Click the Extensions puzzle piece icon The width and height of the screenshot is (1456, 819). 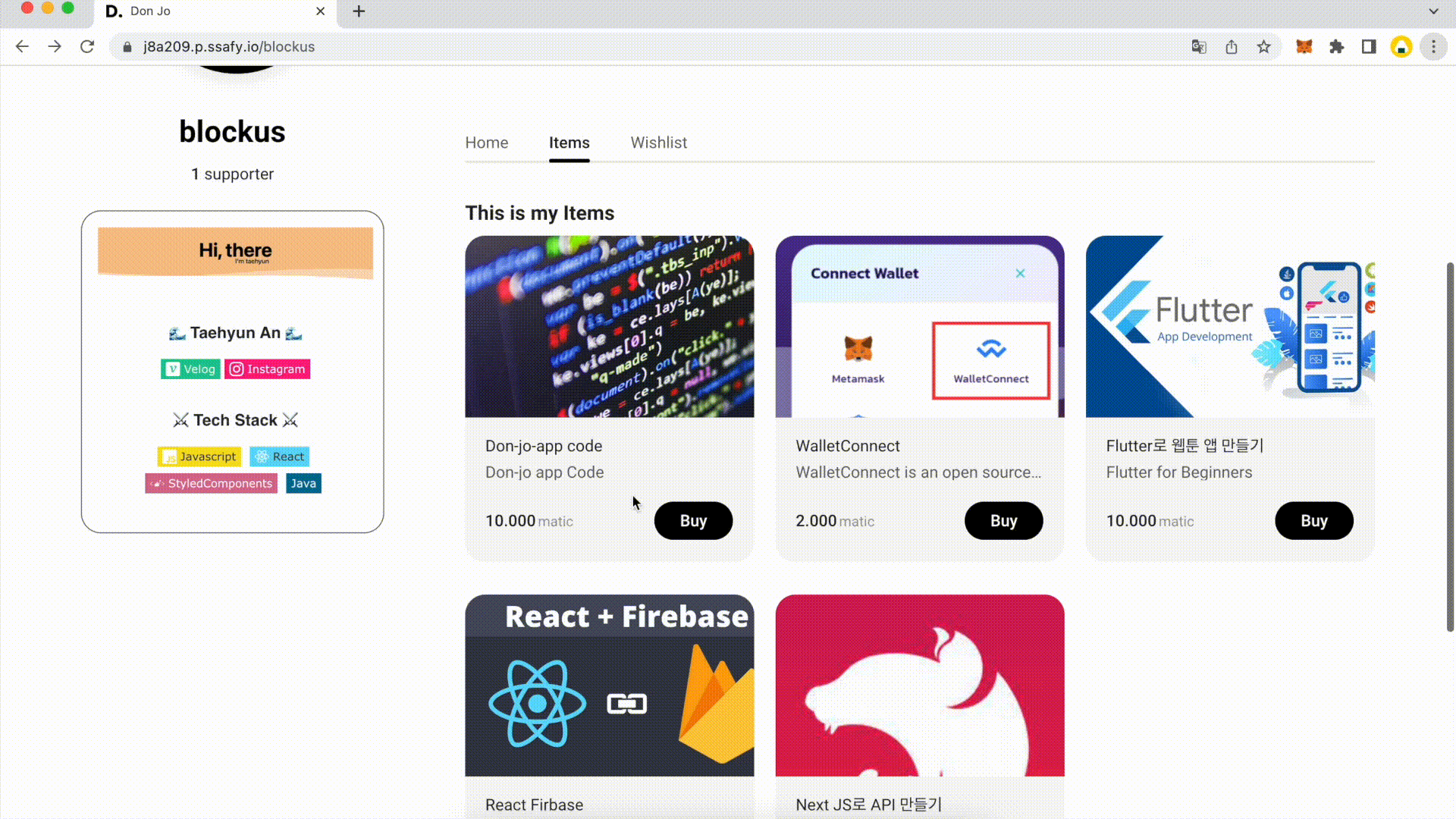click(x=1336, y=47)
